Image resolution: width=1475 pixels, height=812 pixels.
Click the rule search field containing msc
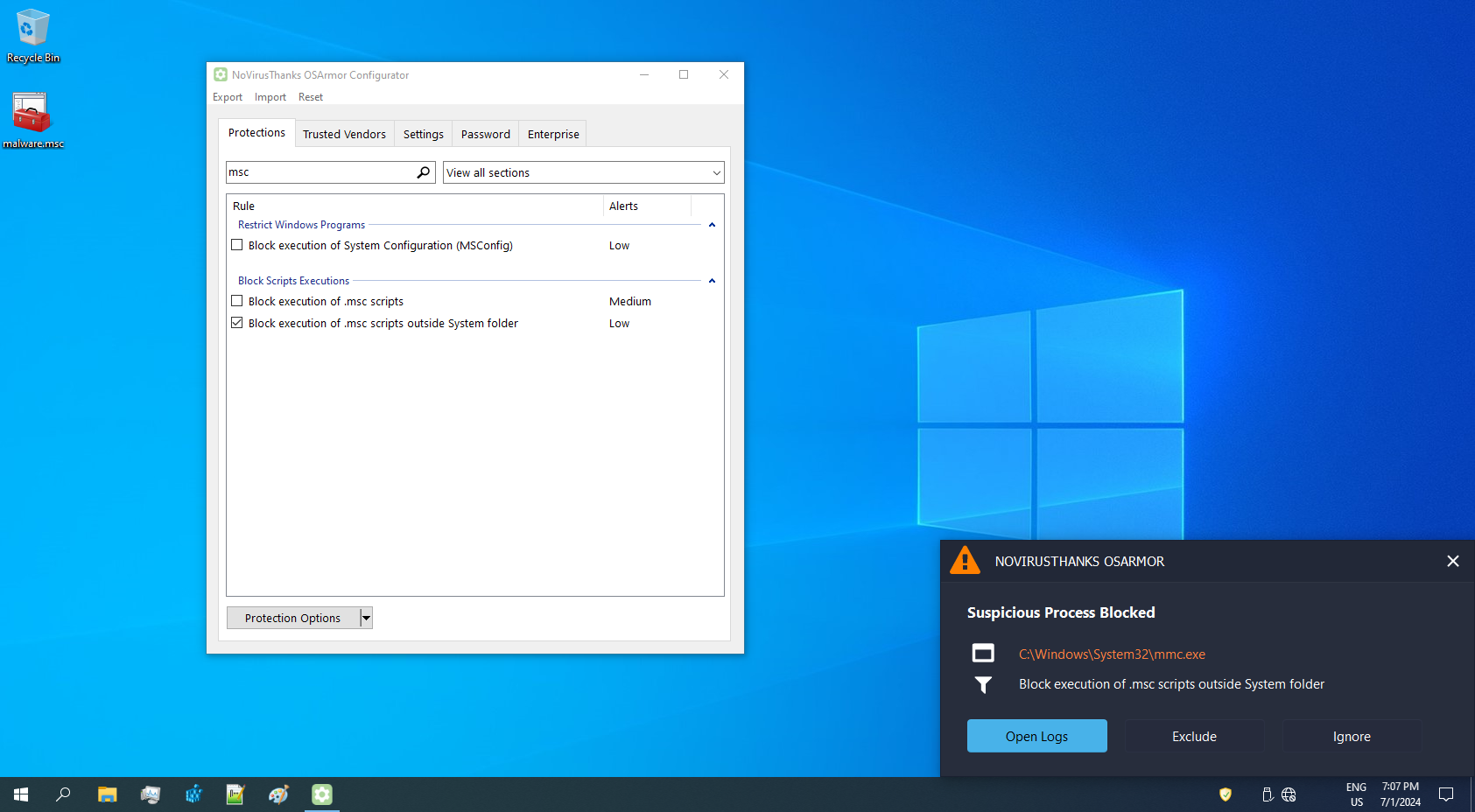320,172
